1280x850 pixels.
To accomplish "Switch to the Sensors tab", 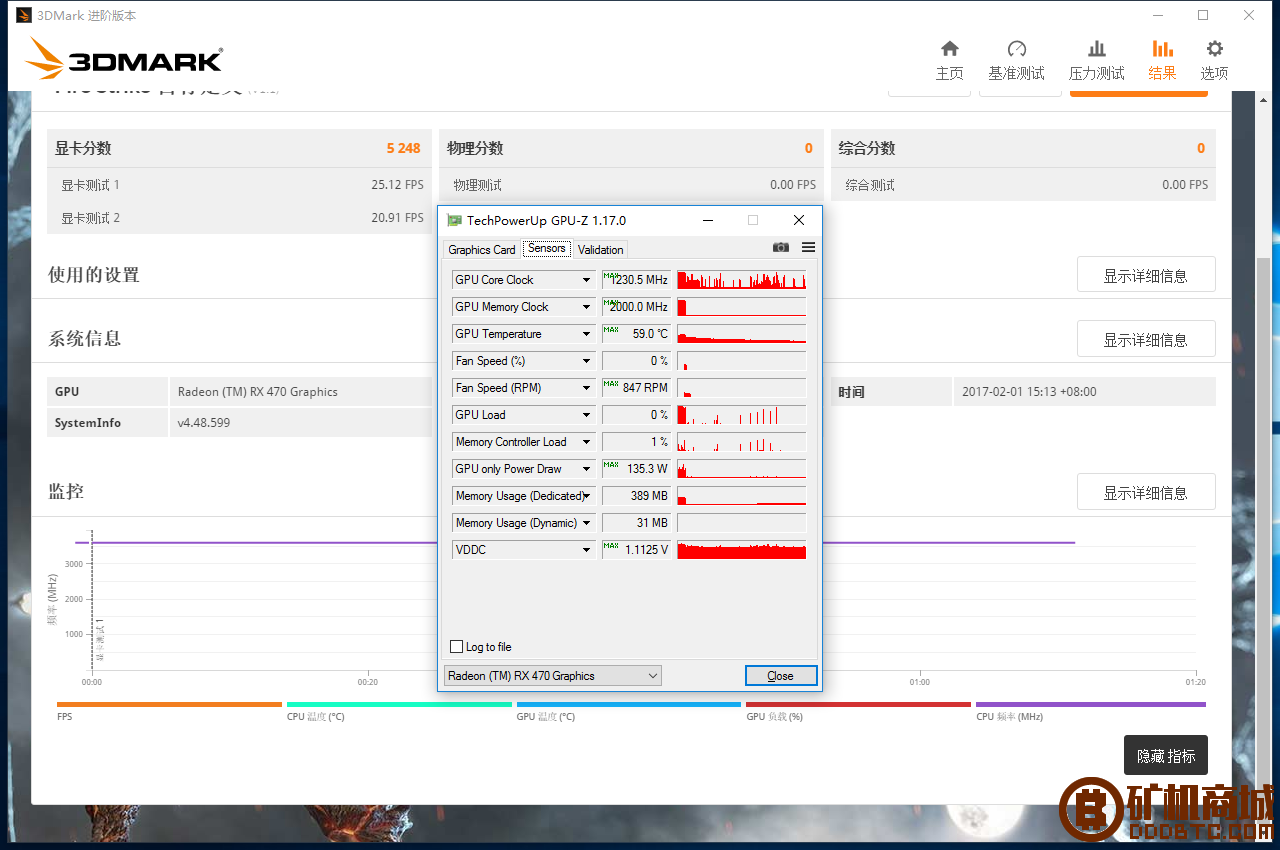I will tap(547, 248).
